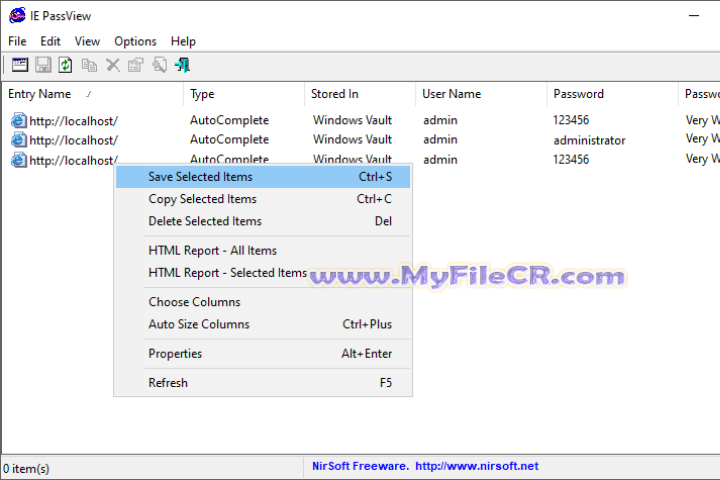Click AutoComplete type in first row
This screenshot has width=720, height=480.
(x=230, y=120)
